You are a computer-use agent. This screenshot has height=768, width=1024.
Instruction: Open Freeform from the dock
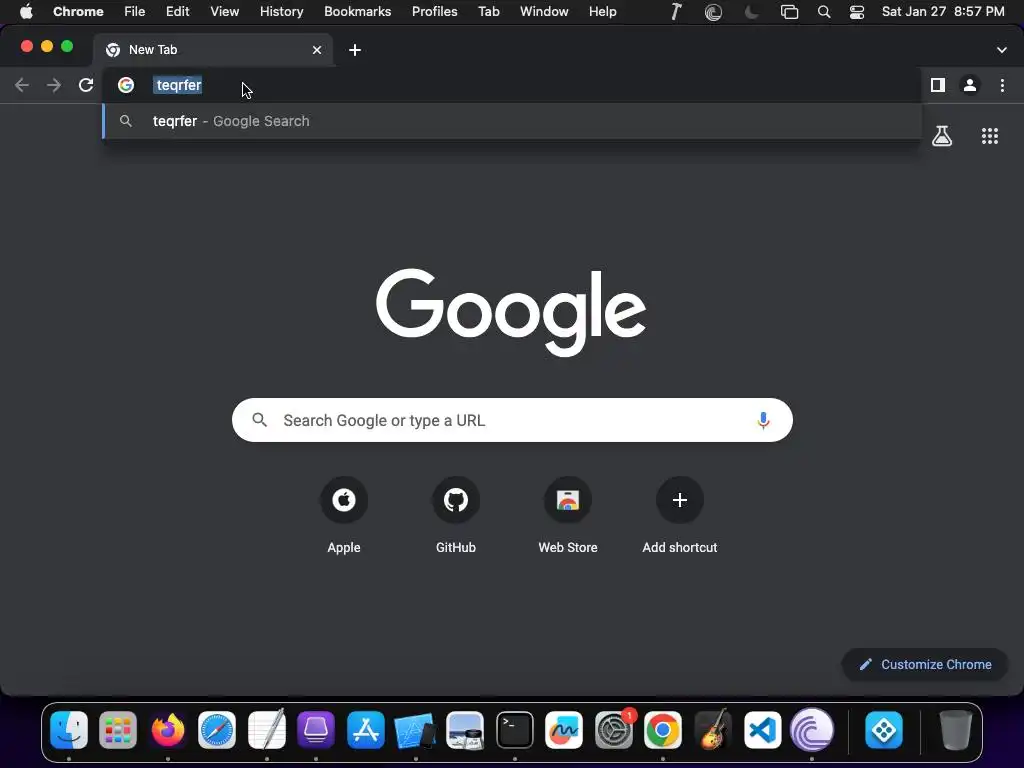(564, 729)
